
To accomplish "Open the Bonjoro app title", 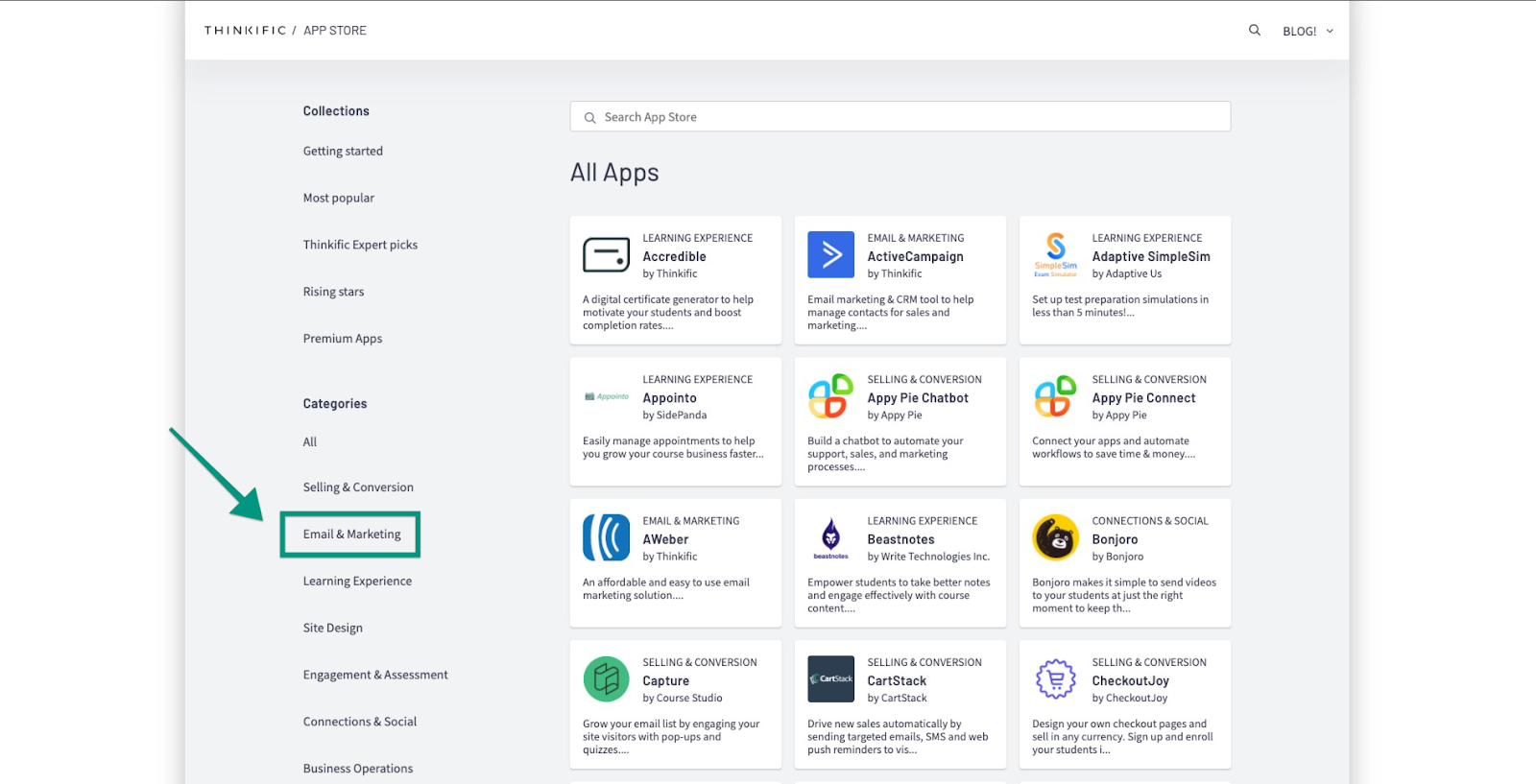I will [x=1115, y=540].
